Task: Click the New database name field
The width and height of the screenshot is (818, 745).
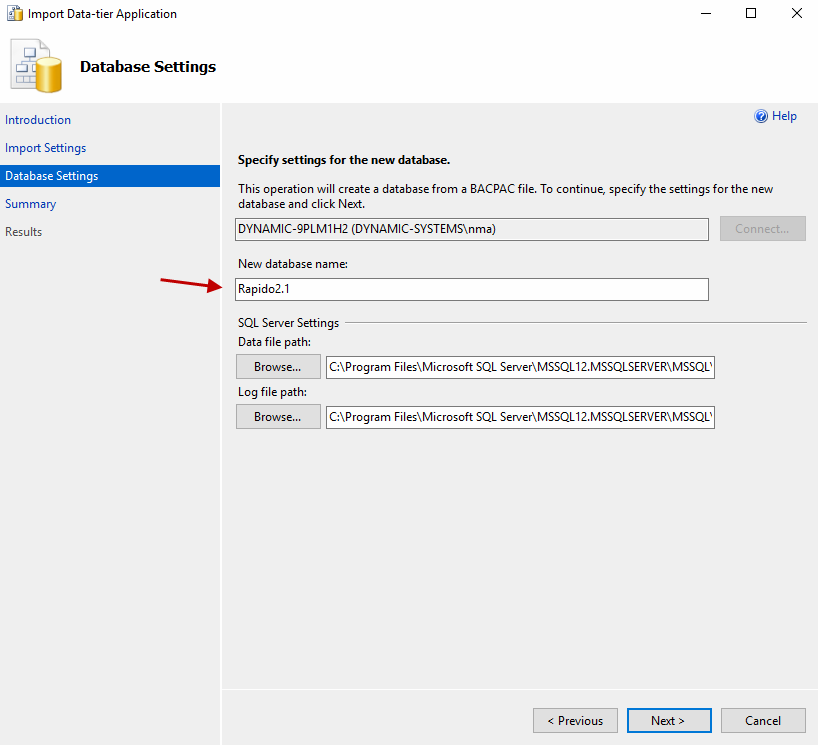Action: click(x=471, y=289)
